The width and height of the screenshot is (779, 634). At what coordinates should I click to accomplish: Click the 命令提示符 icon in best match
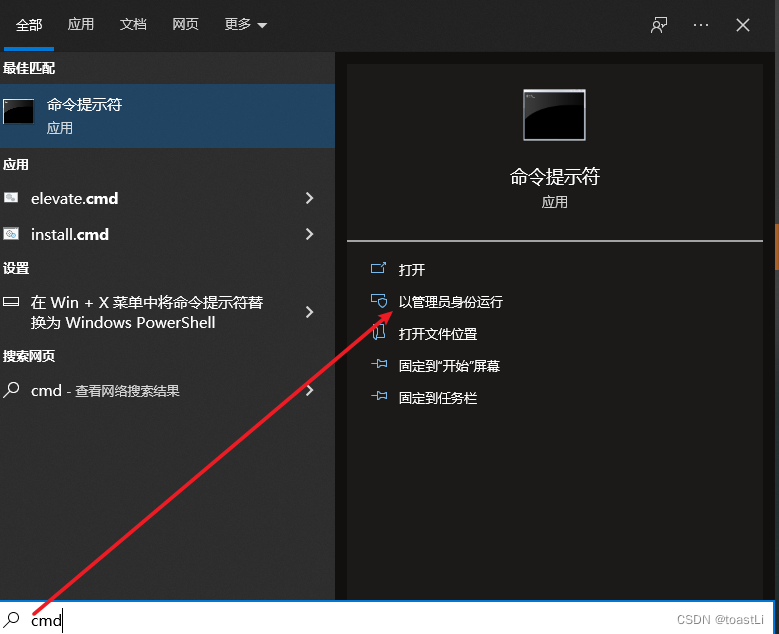(18, 111)
